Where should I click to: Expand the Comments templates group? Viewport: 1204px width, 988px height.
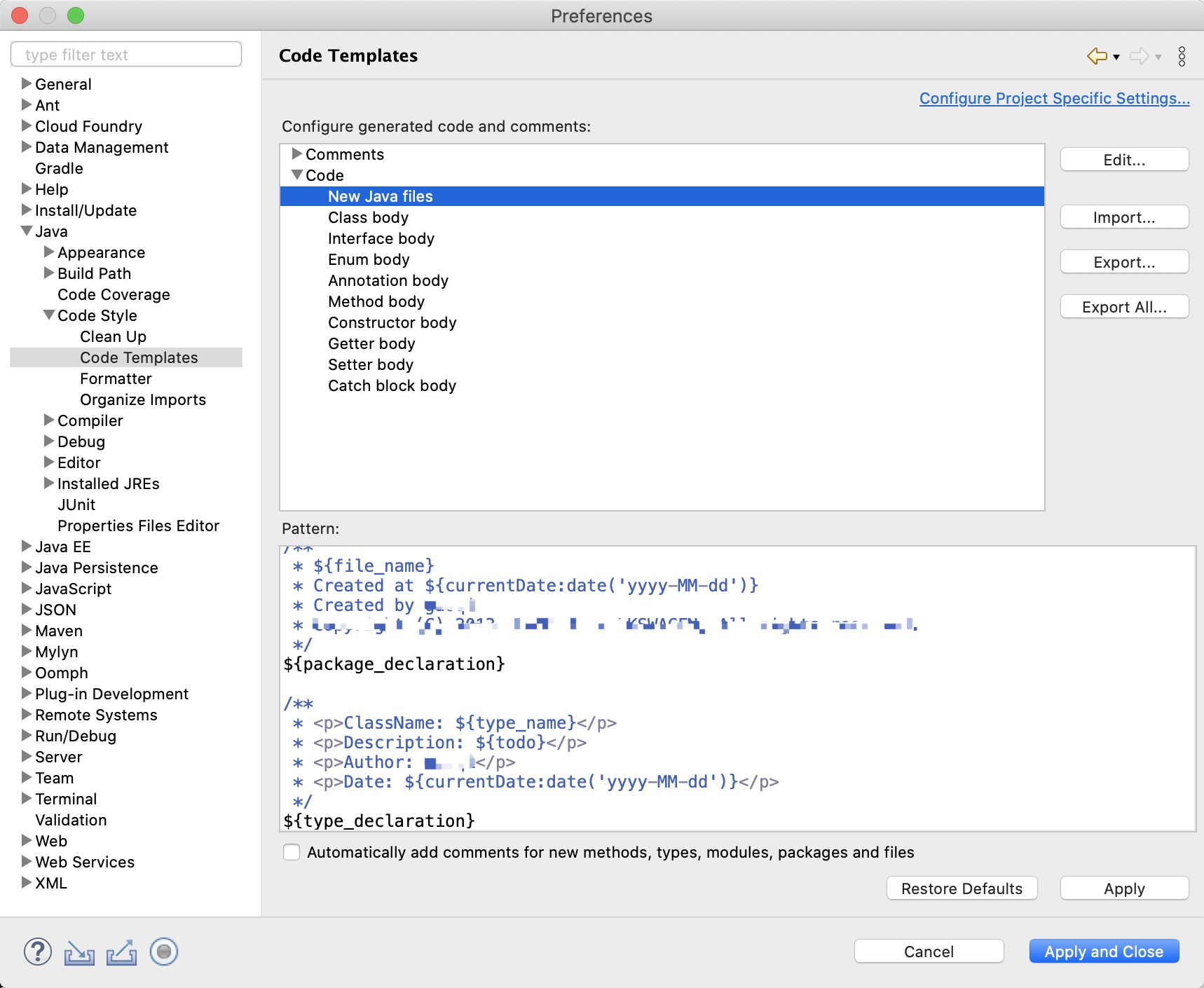297,153
